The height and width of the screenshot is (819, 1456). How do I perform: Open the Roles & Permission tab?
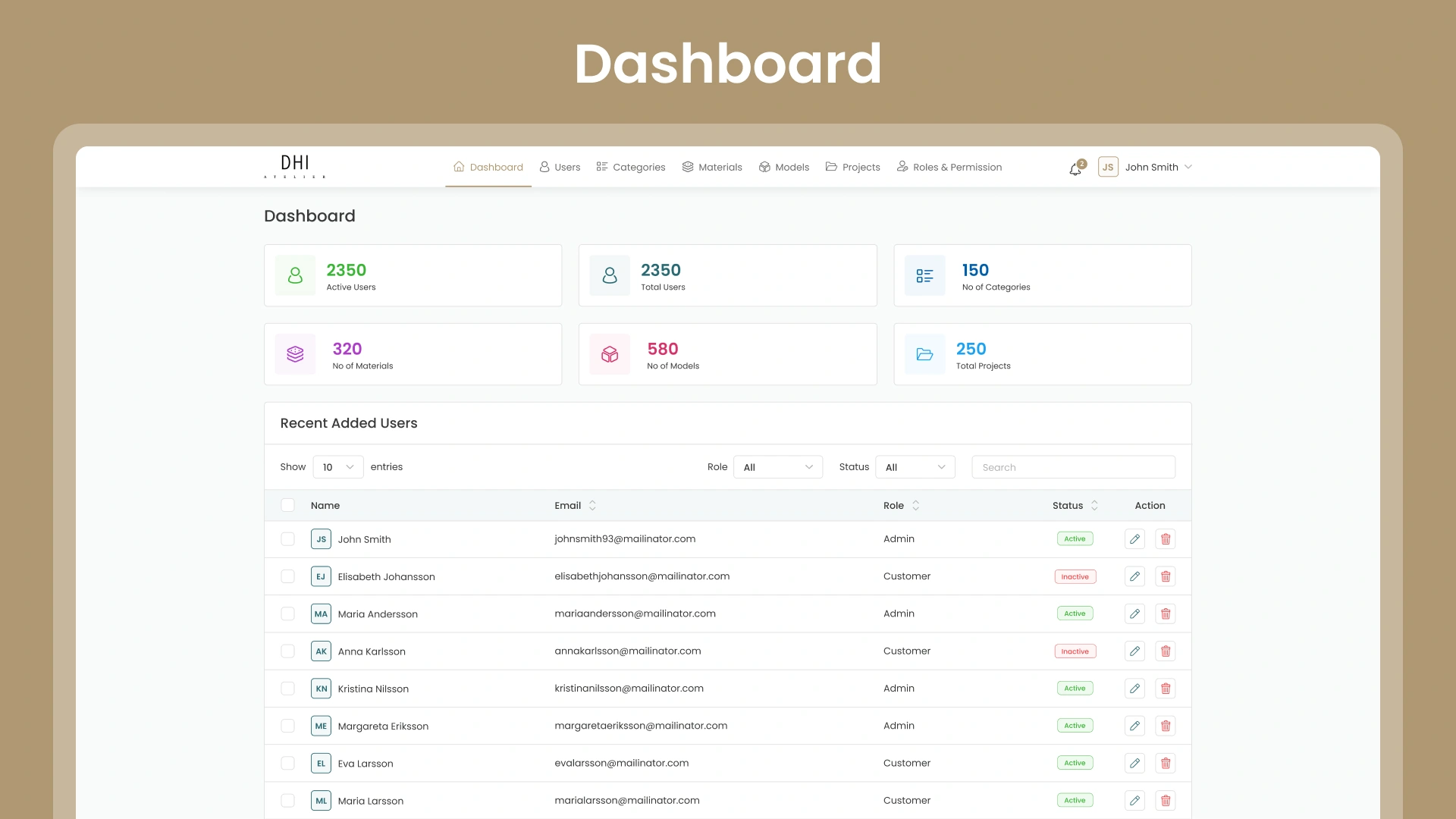(949, 167)
